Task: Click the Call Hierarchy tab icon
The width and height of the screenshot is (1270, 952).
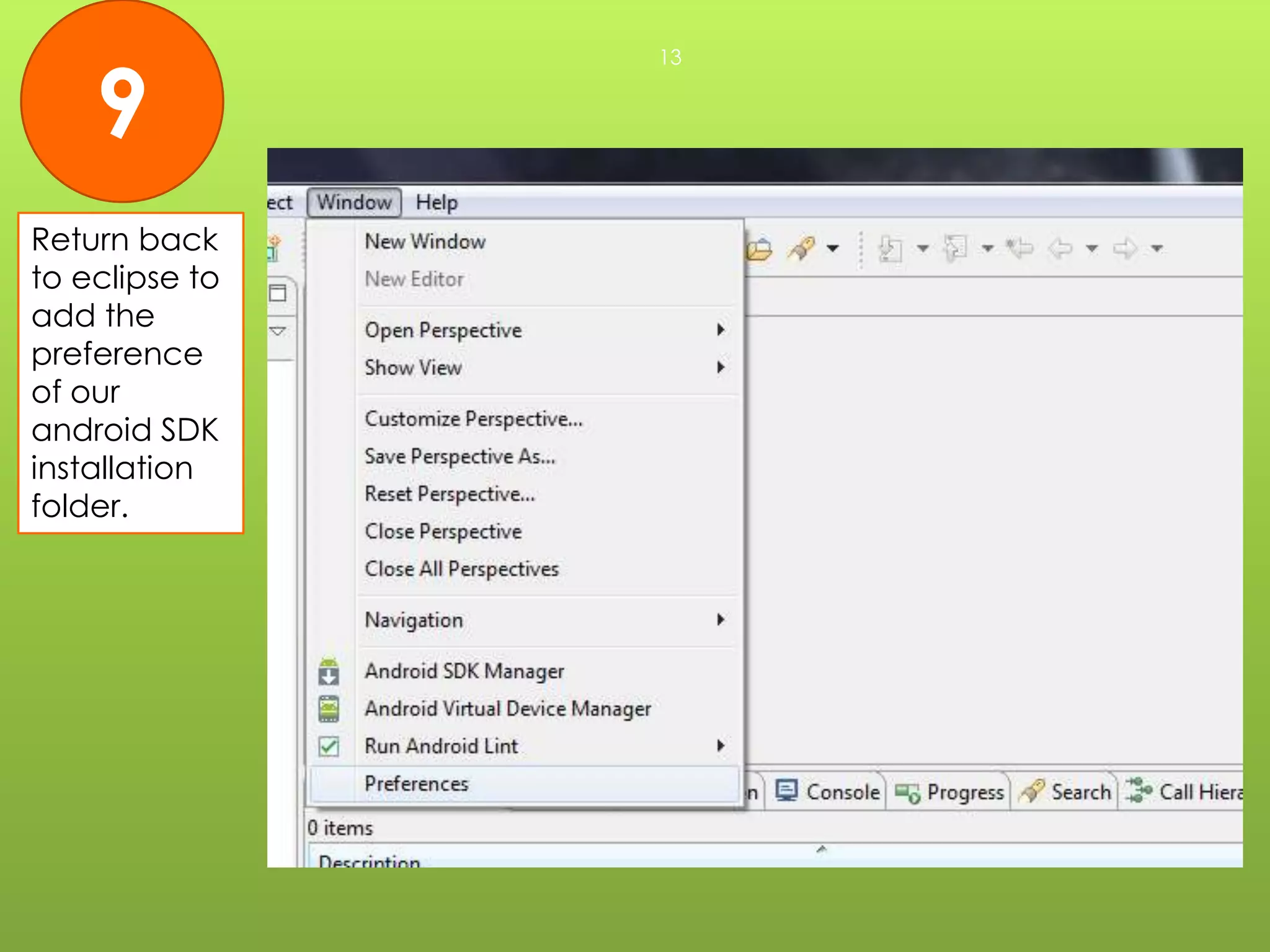Action: [1139, 791]
